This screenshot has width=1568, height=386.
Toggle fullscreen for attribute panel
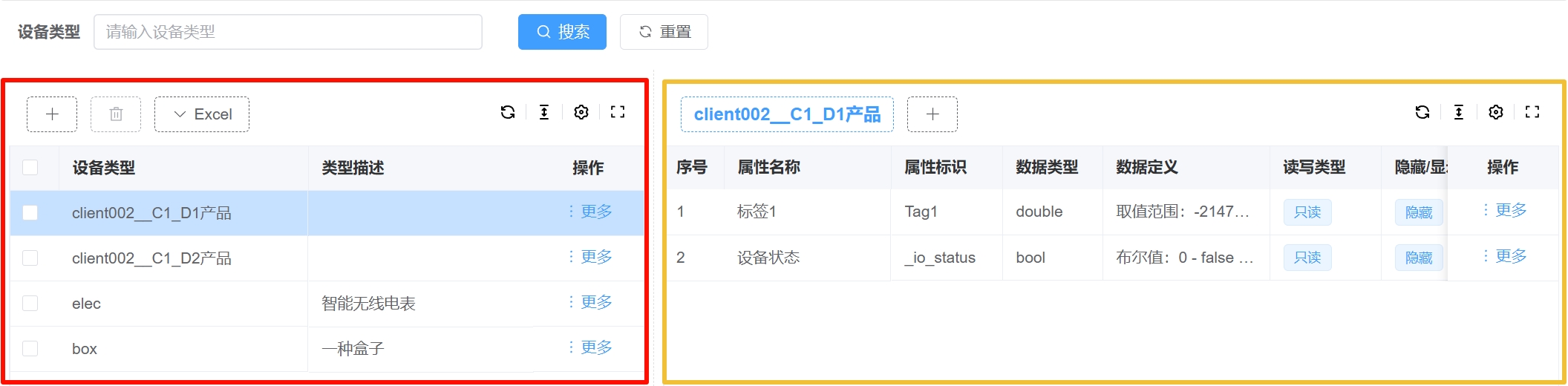1532,112
